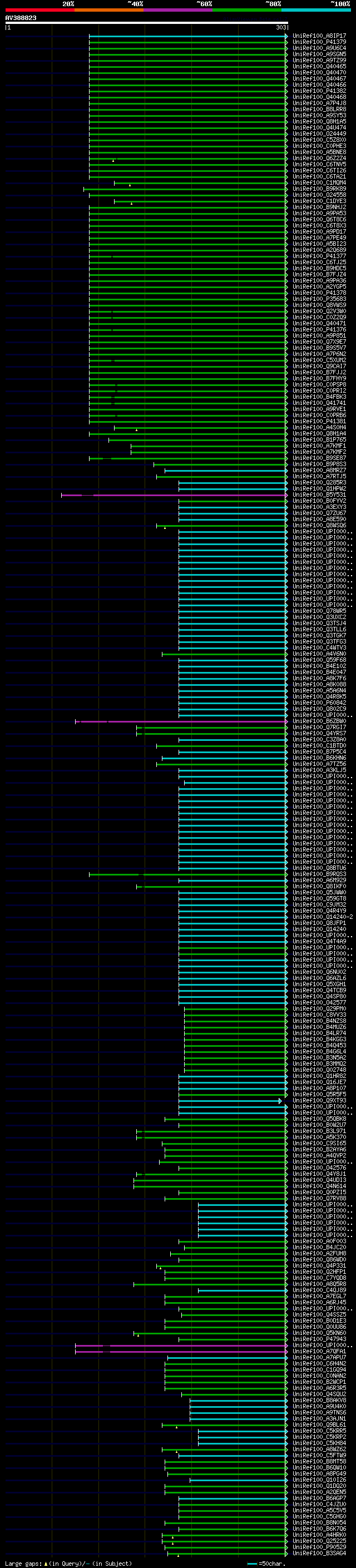Select the UniRef100_Q7RV88 label

click(x=319, y=1198)
